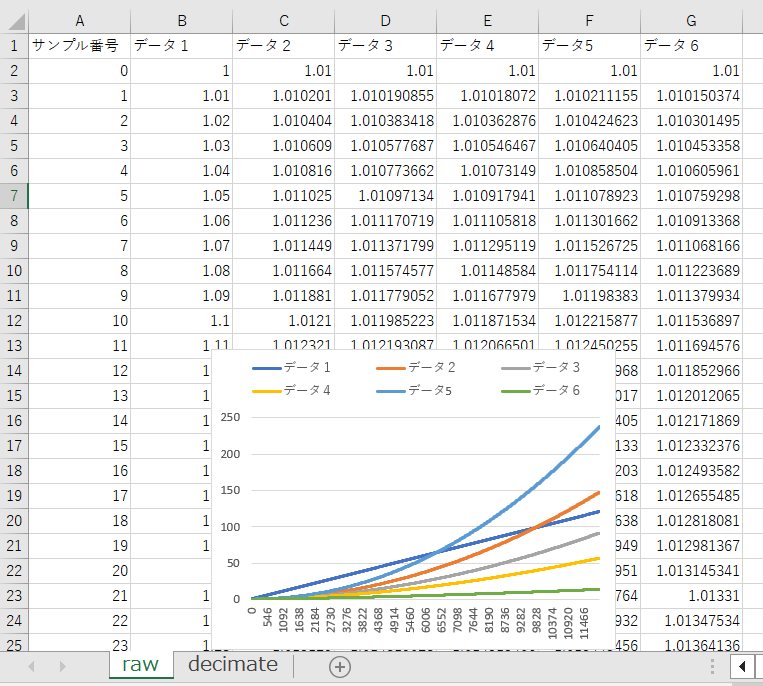The image size is (763, 686).
Task: Select cell with value 1.01198383
Action: [x=589, y=296]
